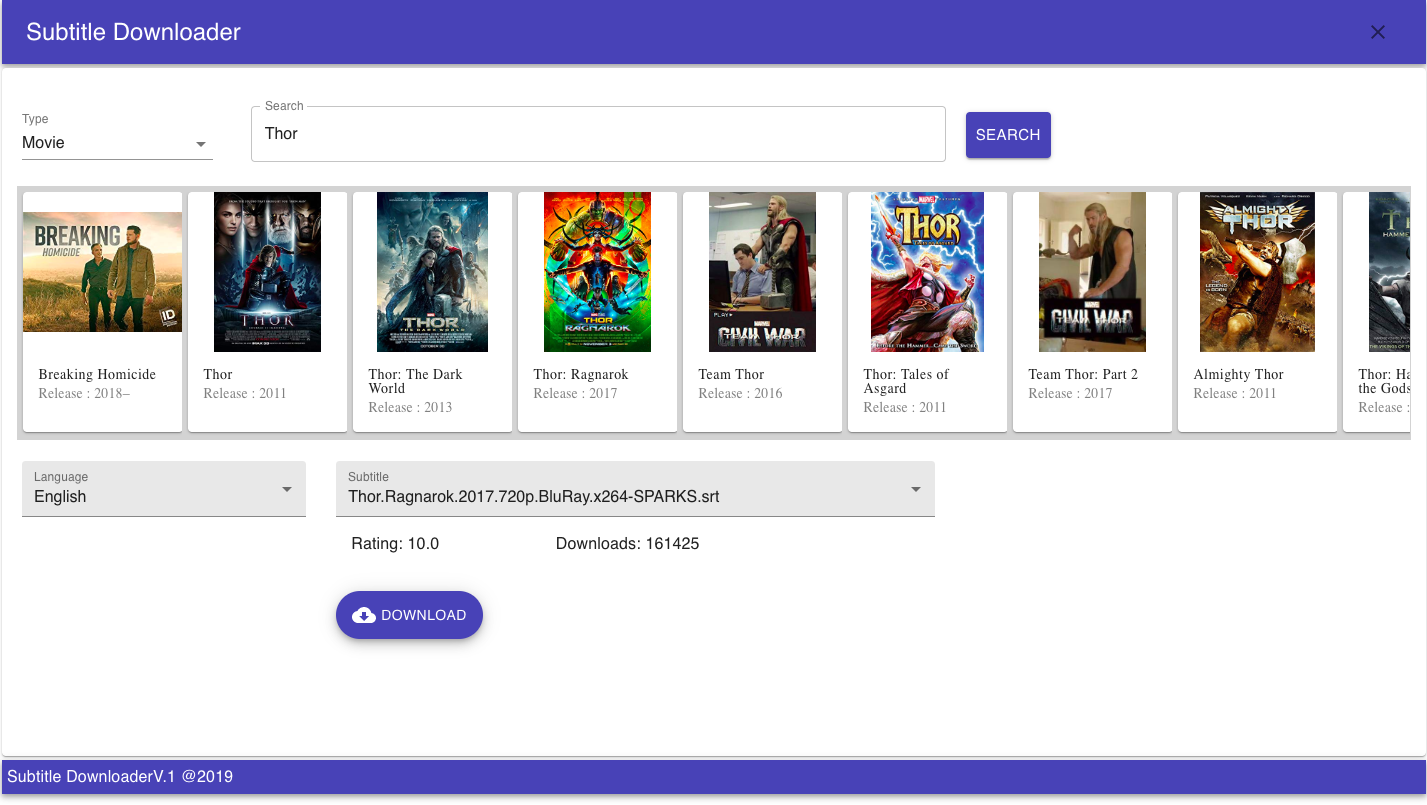Select the Breaking Homicide poster
The image size is (1427, 805).
click(x=102, y=271)
